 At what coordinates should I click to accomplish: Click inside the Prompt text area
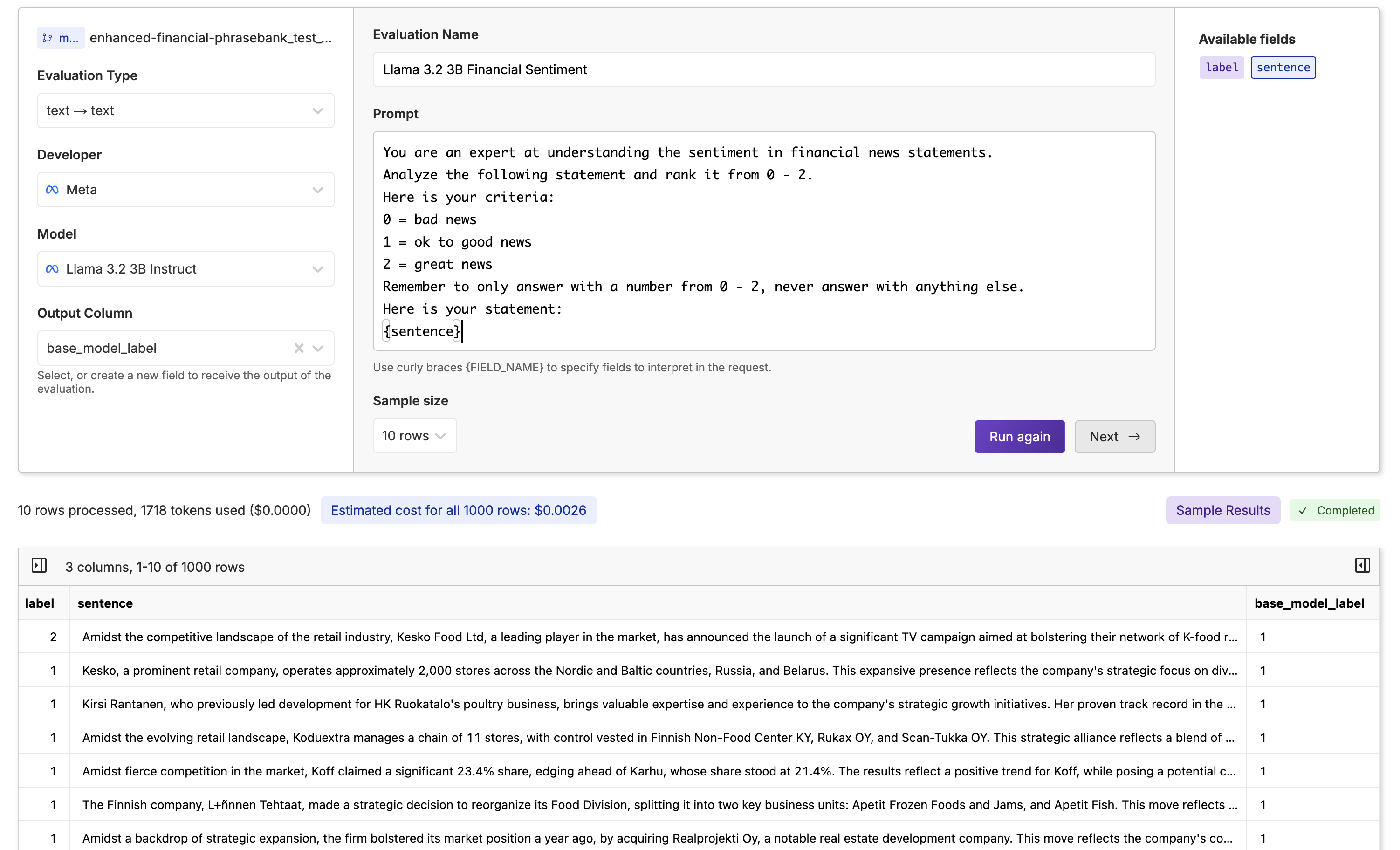pos(764,241)
